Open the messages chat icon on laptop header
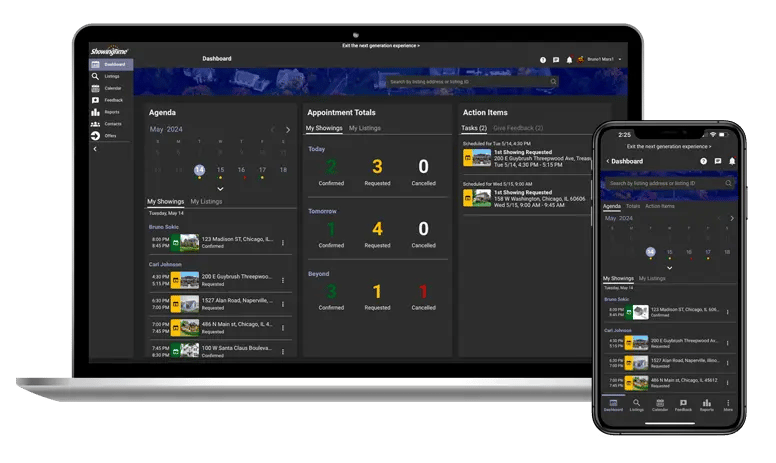Image resolution: width=776 pixels, height=463 pixels. [x=556, y=60]
